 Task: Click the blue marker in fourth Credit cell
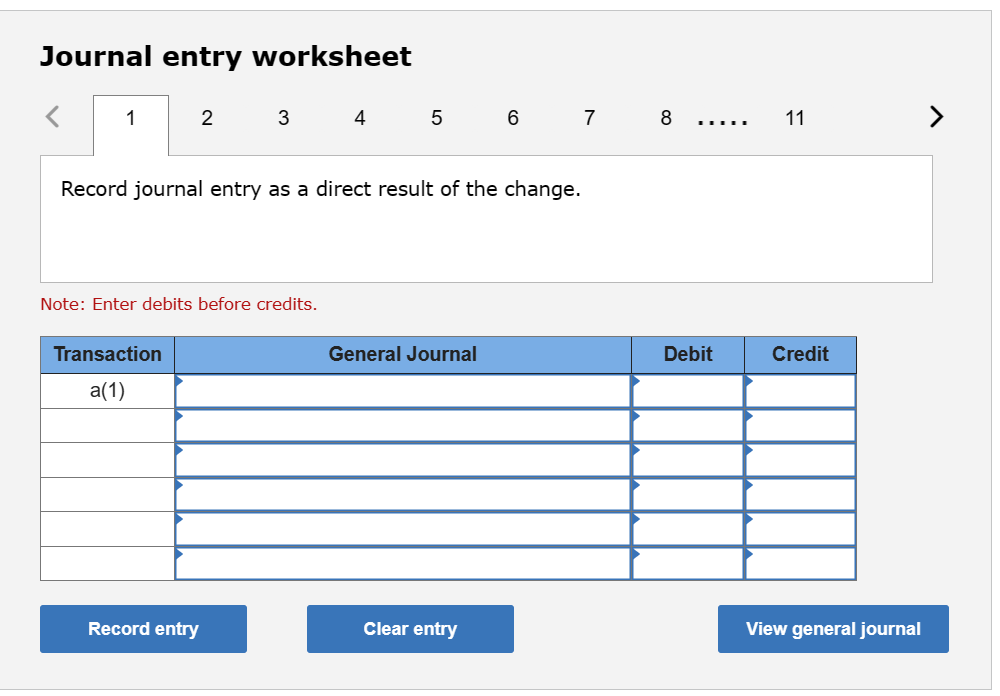tap(750, 486)
